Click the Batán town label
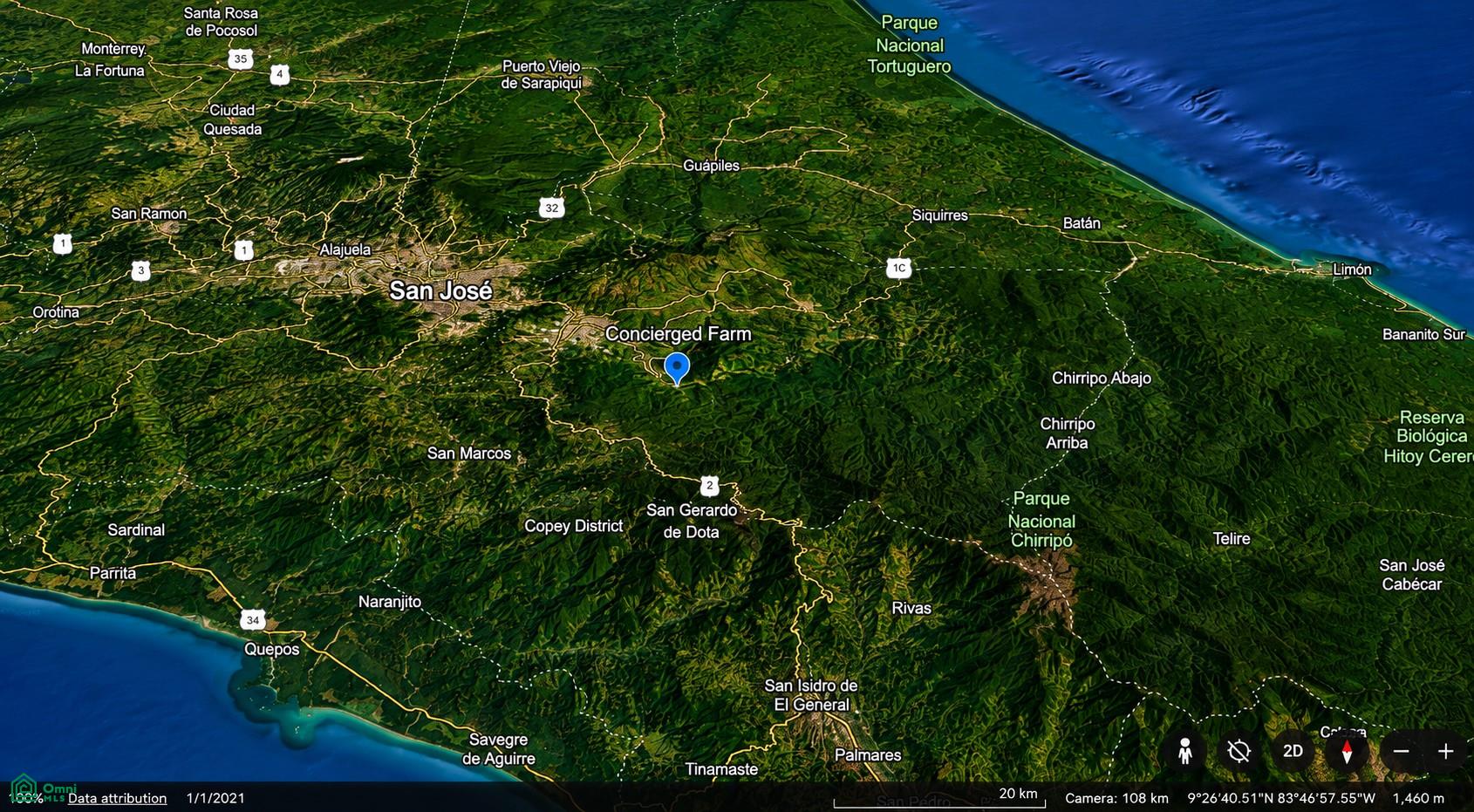The image size is (1474, 812). [1082, 223]
